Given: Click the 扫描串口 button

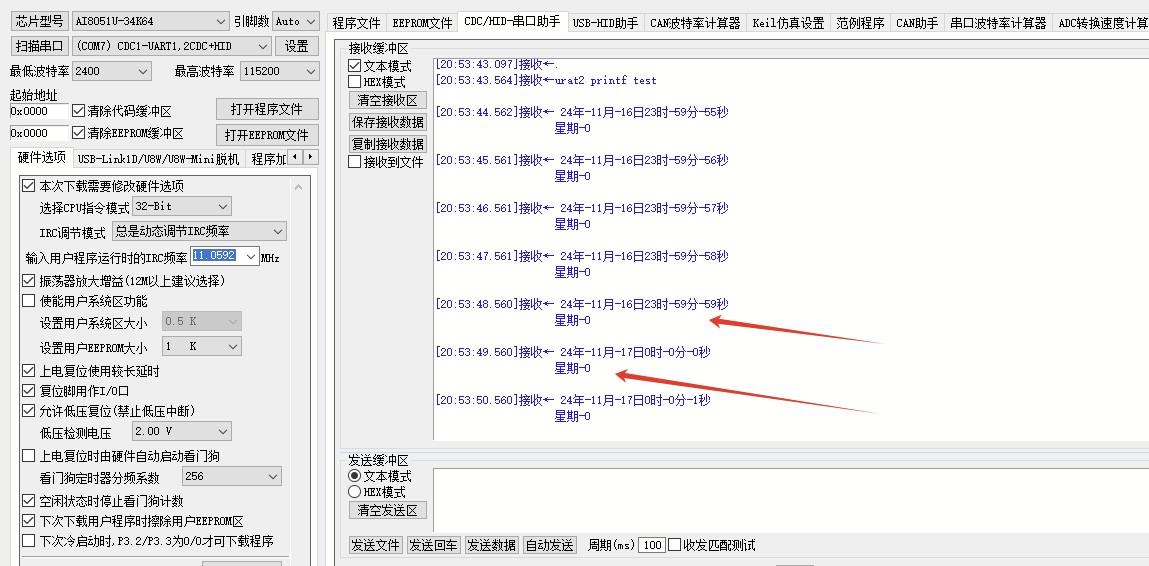Looking at the screenshot, I should [40, 46].
